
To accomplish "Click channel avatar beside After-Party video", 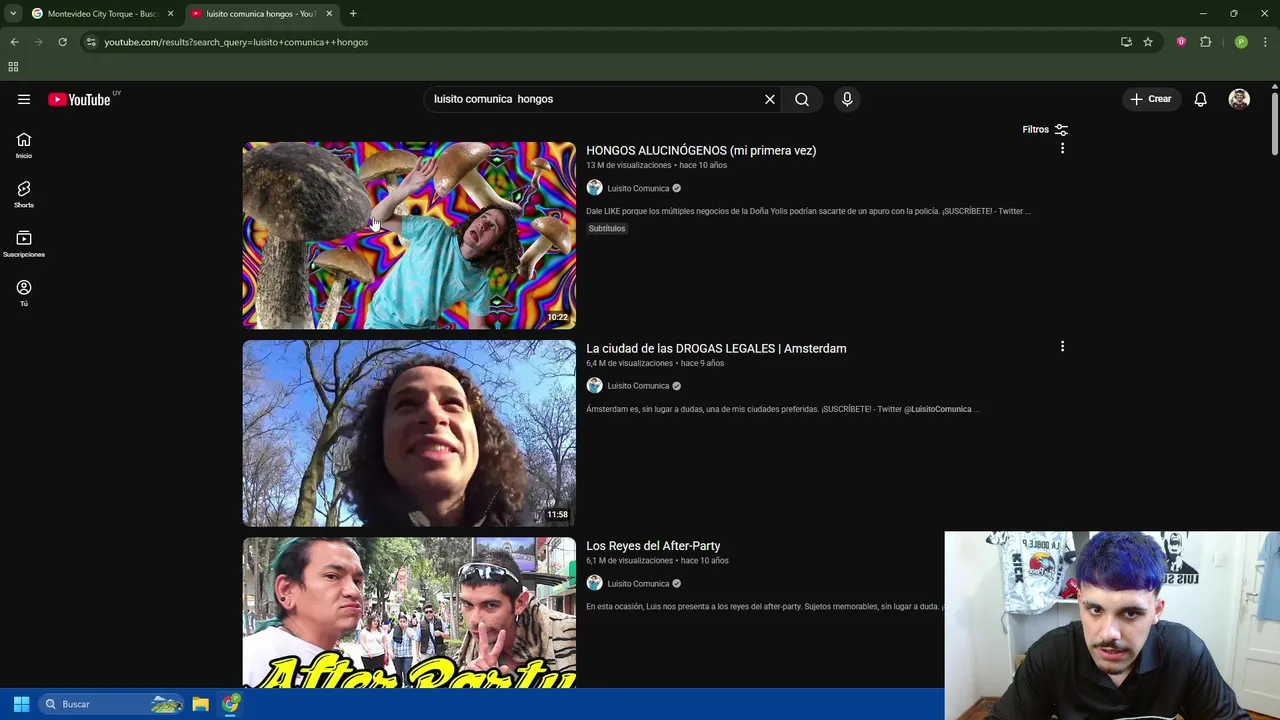I will 594,584.
